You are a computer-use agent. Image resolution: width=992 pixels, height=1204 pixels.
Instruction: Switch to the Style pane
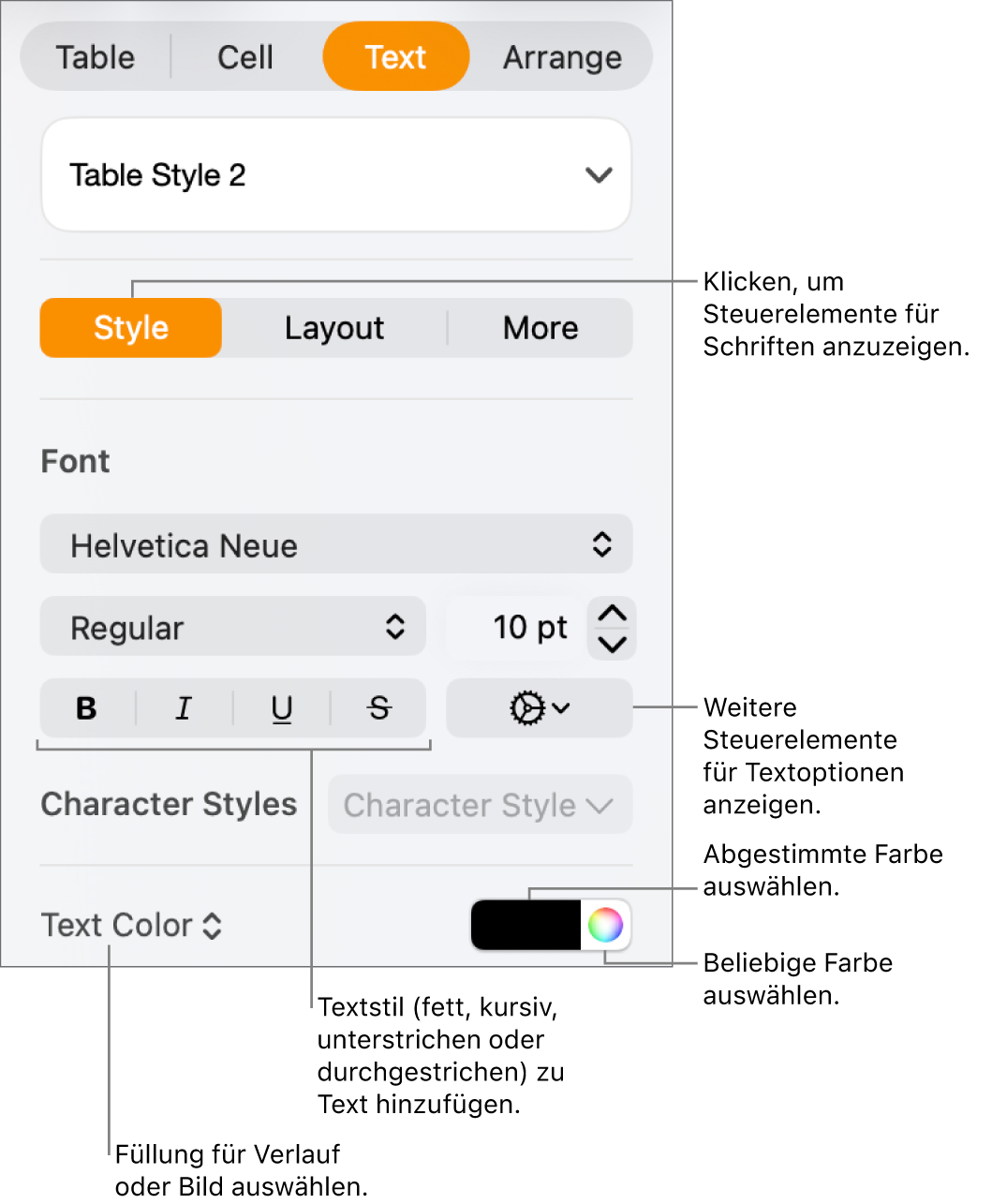pyautogui.click(x=130, y=328)
